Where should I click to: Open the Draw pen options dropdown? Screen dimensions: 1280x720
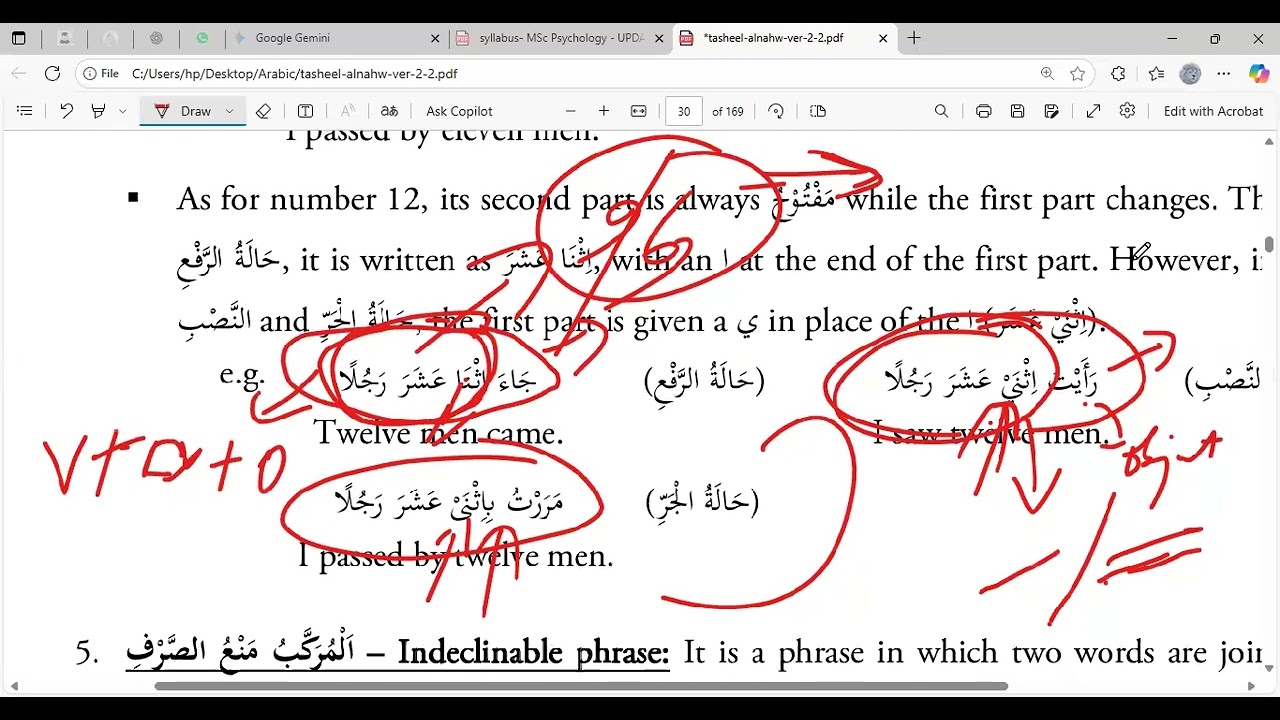[229, 111]
